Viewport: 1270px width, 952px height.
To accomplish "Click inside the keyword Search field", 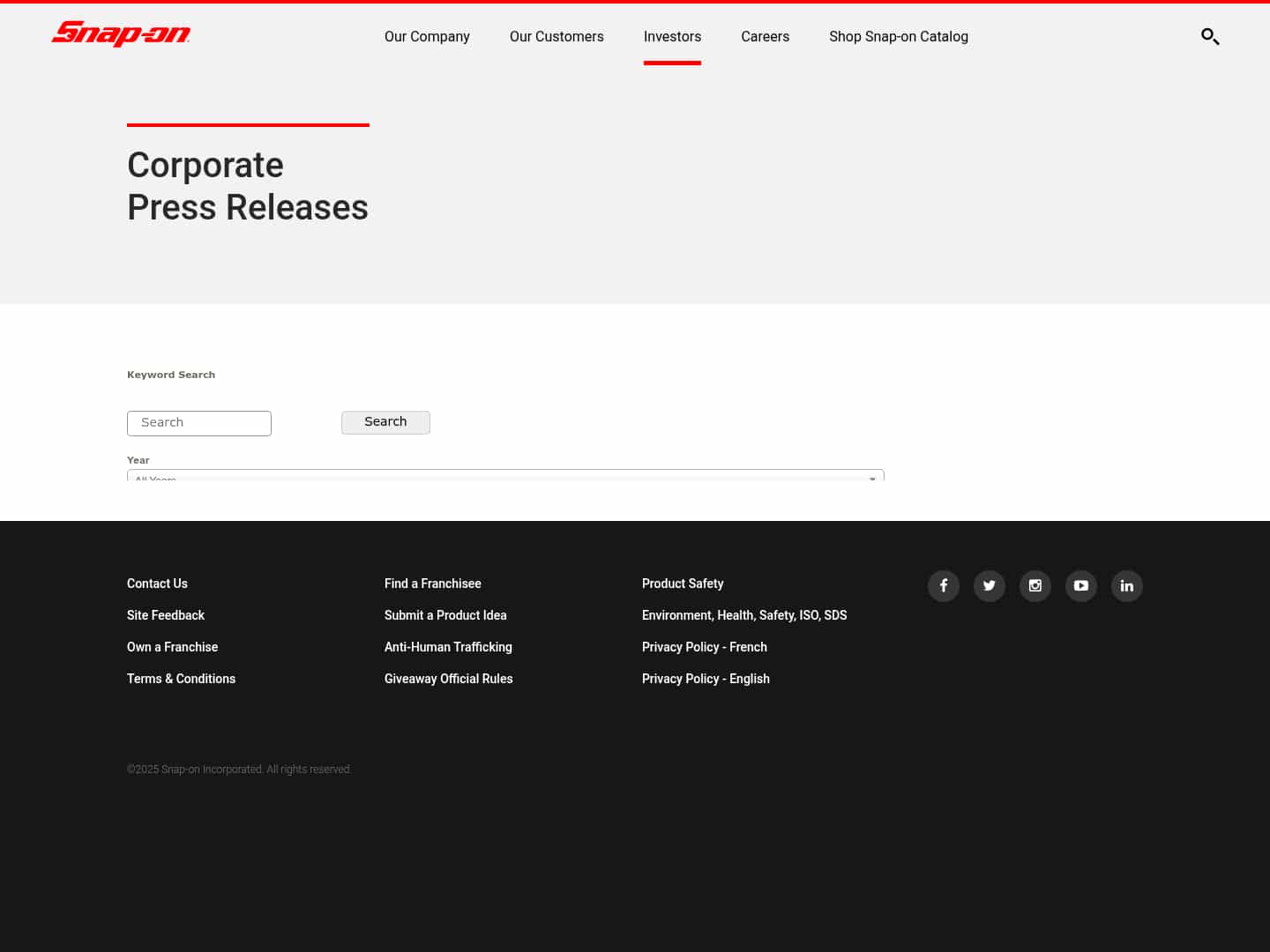I will click(x=199, y=423).
